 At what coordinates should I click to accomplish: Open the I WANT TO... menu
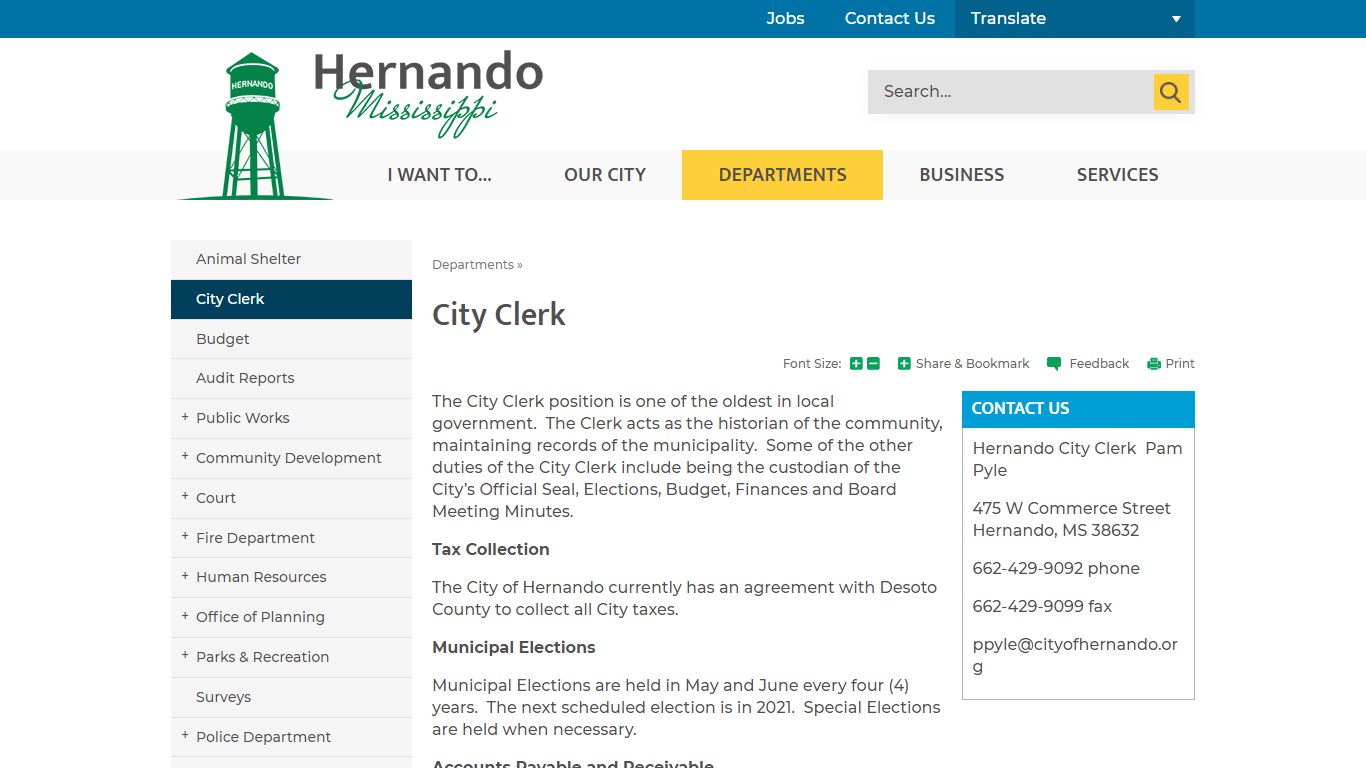click(440, 175)
